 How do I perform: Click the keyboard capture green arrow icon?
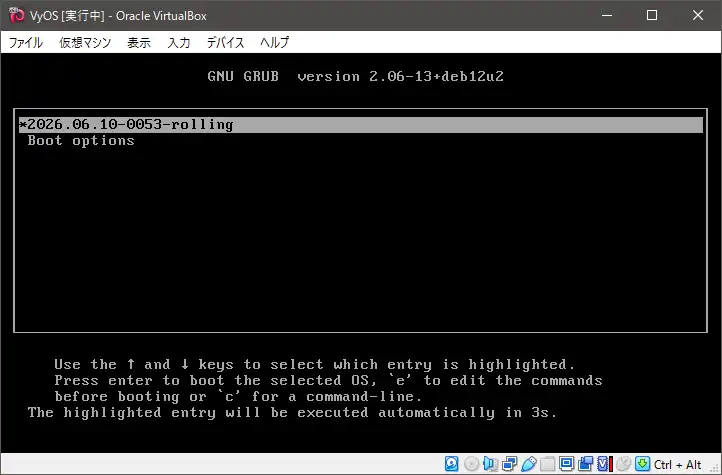click(x=643, y=464)
